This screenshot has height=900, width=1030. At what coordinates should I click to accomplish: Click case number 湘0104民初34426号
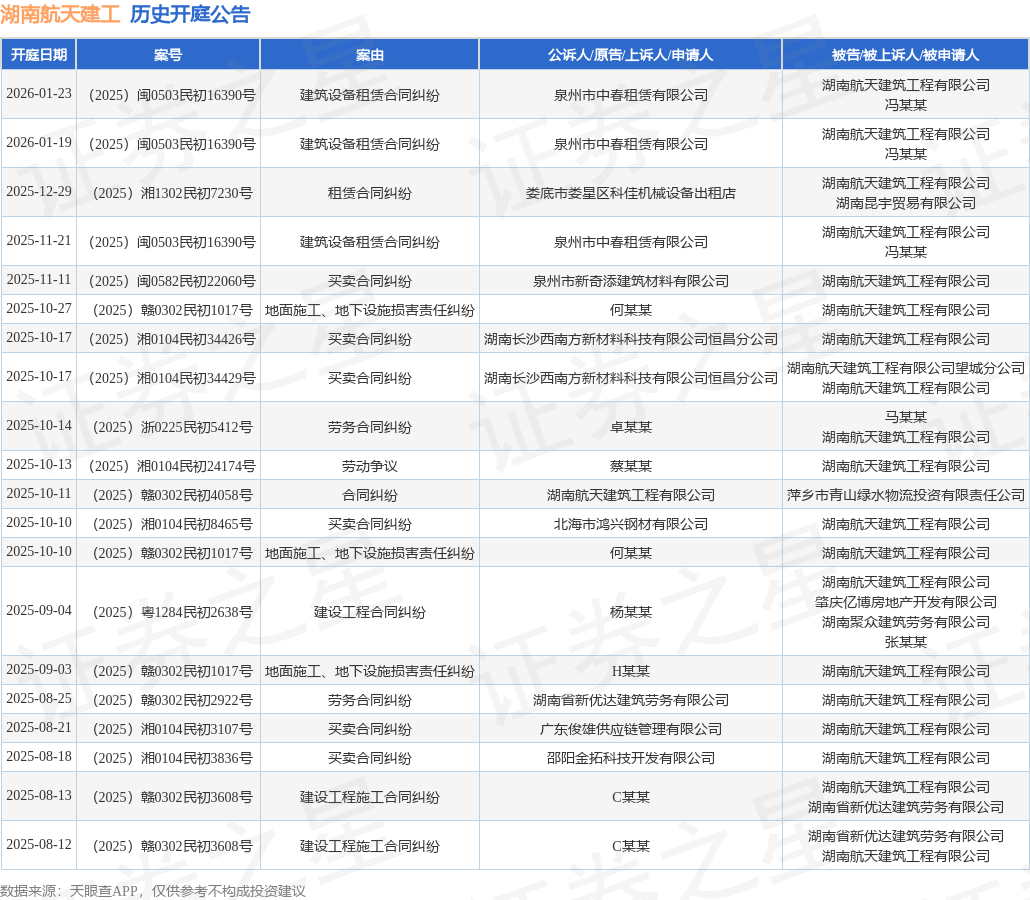172,339
